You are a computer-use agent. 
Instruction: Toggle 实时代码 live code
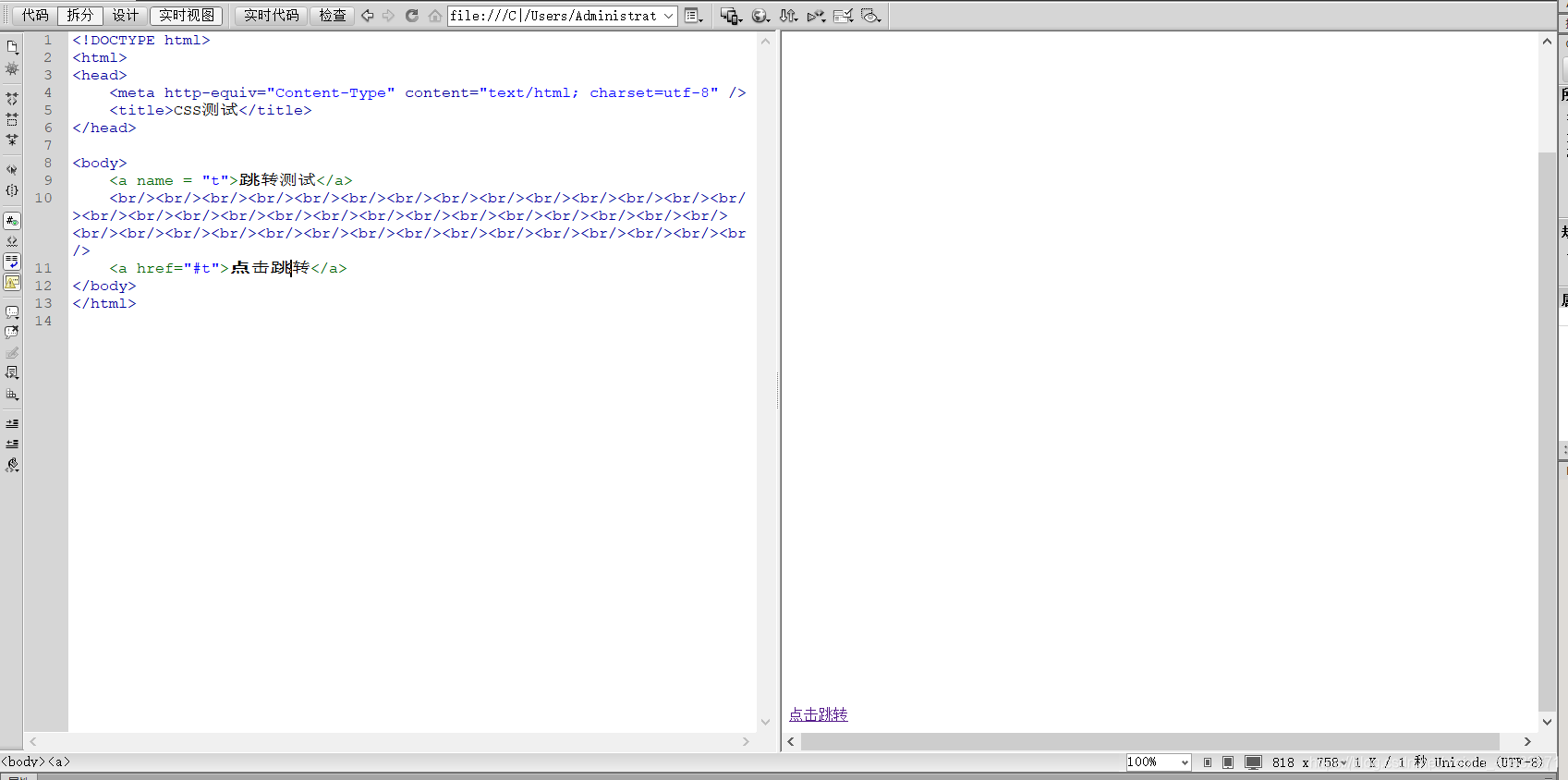pyautogui.click(x=272, y=15)
